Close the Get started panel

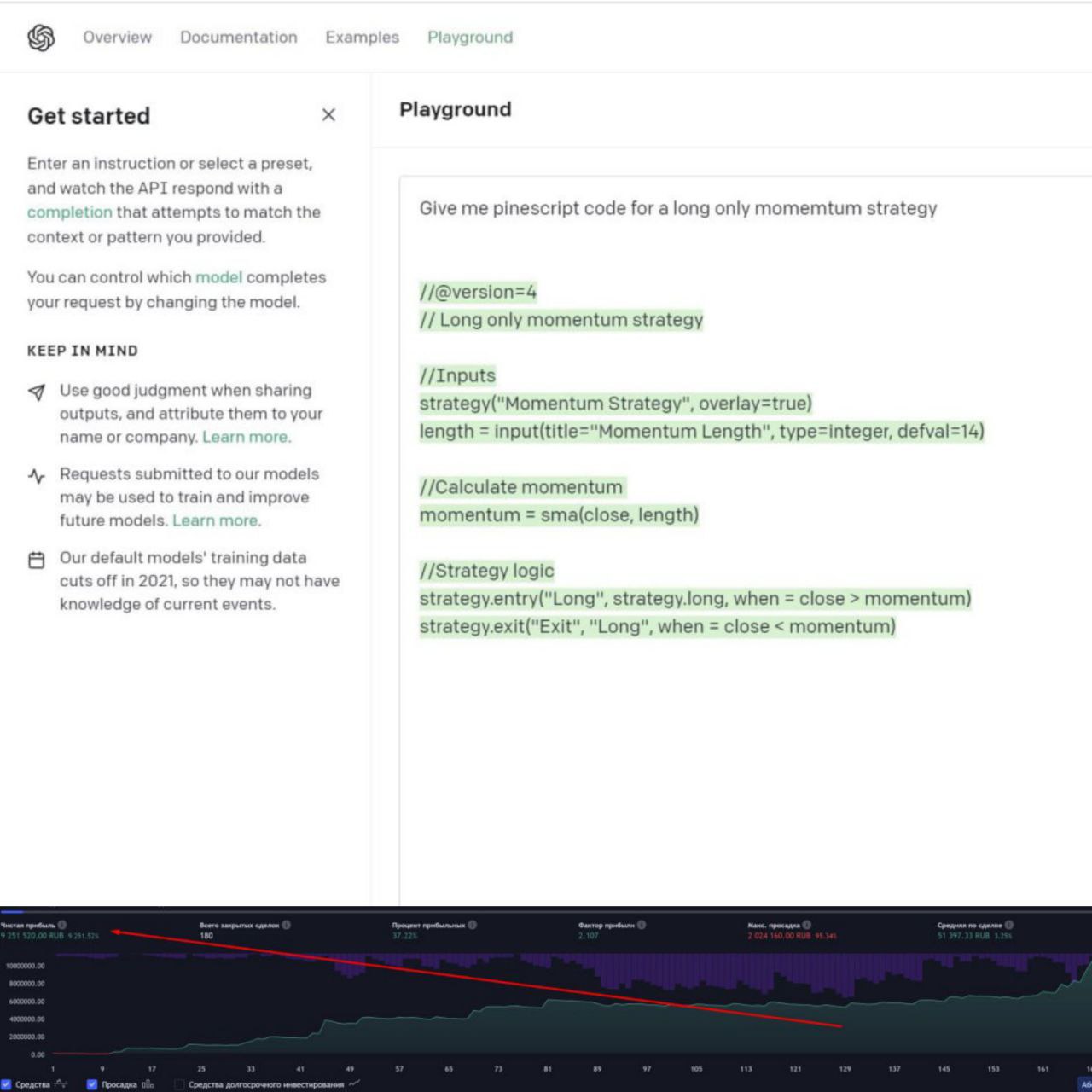(x=328, y=115)
